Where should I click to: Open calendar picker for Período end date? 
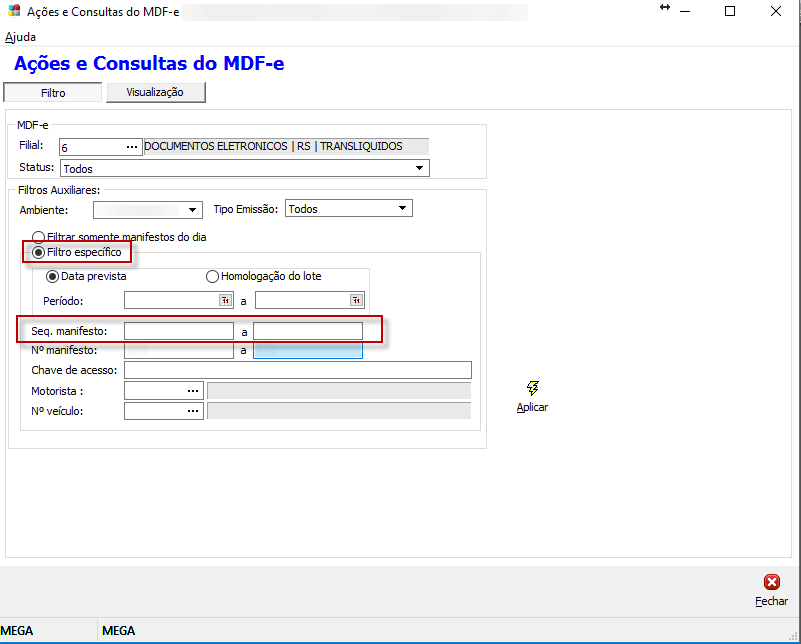coord(356,300)
